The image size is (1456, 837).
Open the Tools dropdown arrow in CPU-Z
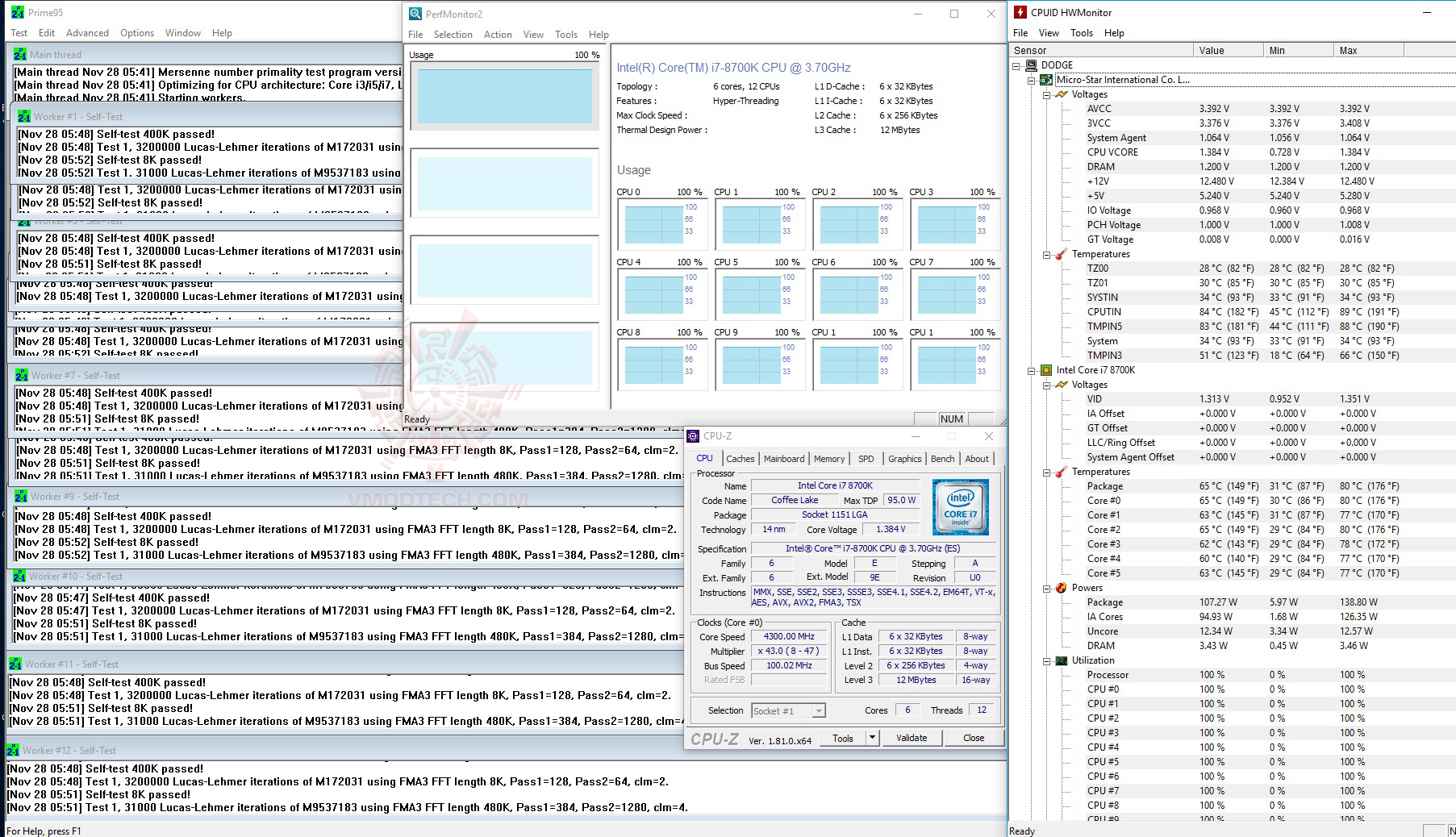tap(871, 738)
